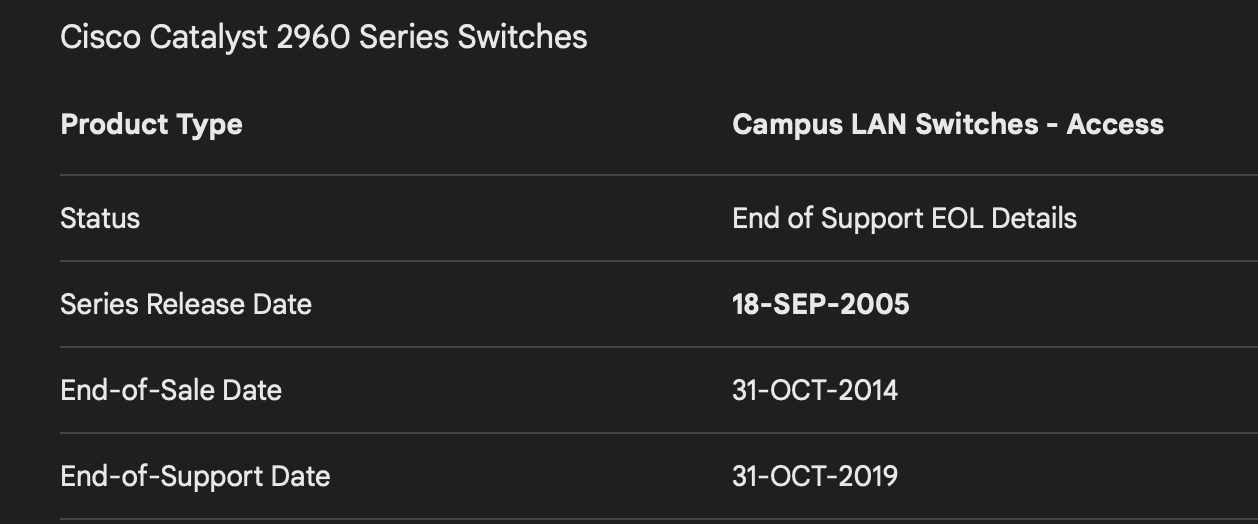Click the Cisco Catalyst 2960 Series Switches heading
This screenshot has height=524, width=1258.
(323, 37)
